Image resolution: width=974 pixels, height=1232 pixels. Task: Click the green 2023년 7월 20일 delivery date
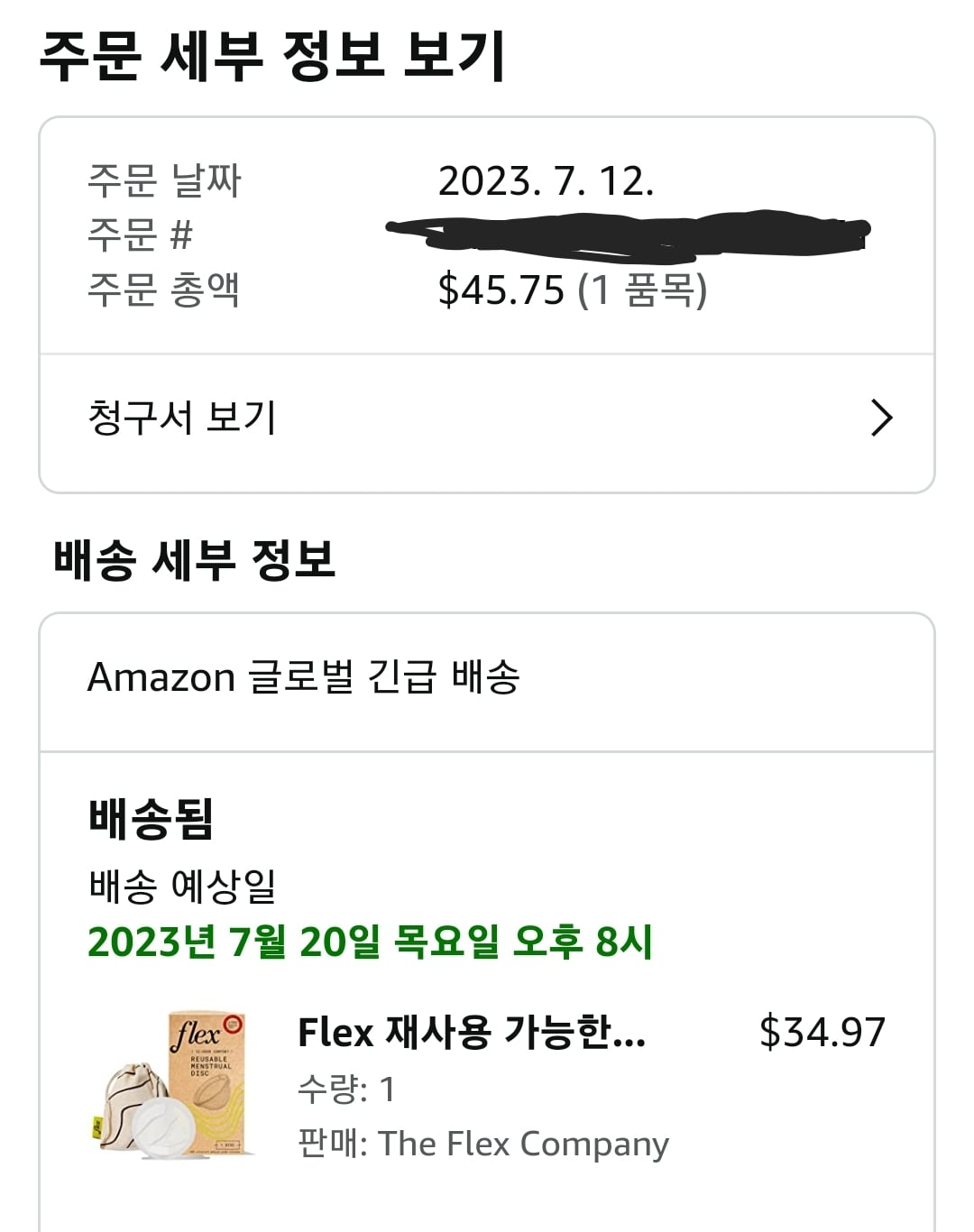(370, 942)
